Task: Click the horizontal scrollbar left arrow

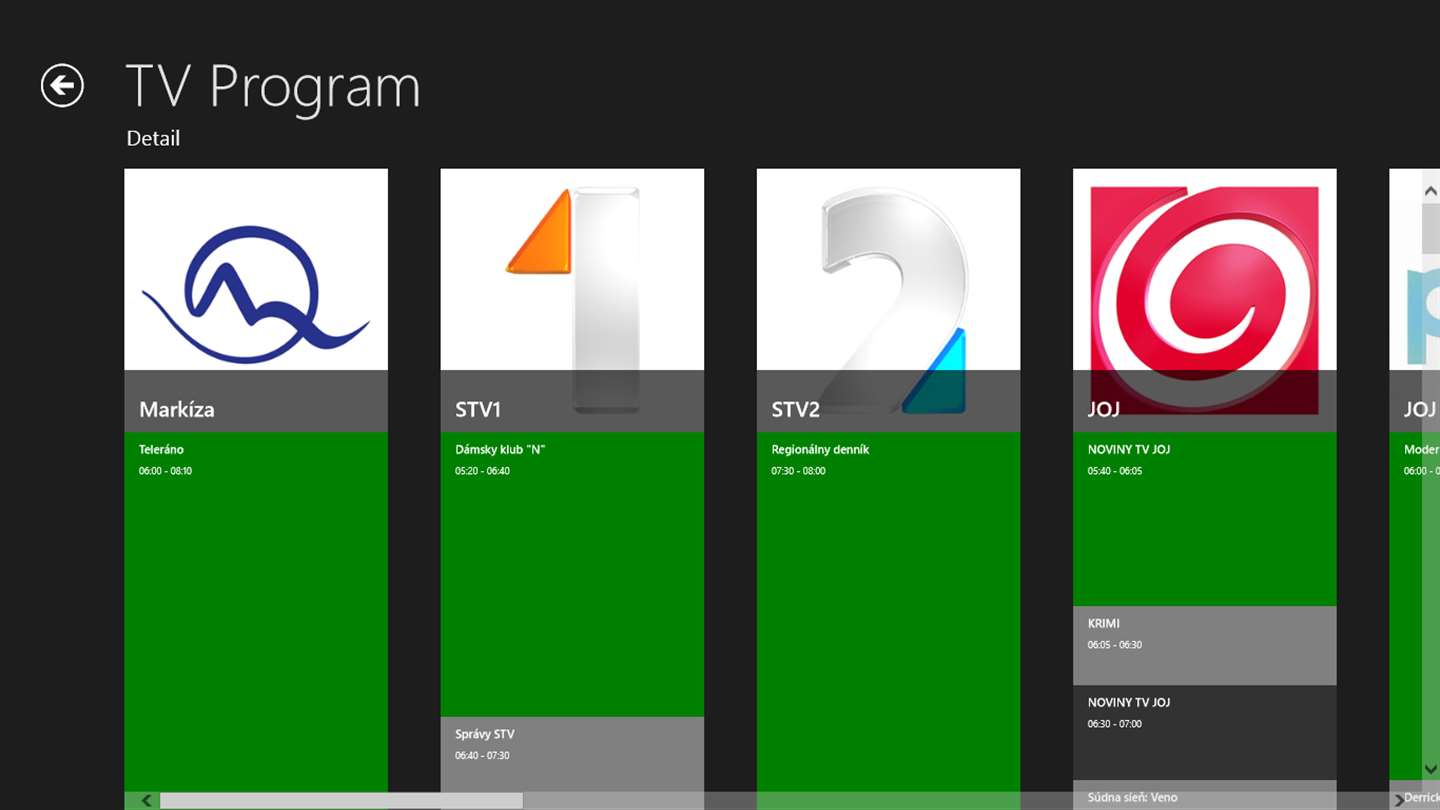Action: click(146, 800)
